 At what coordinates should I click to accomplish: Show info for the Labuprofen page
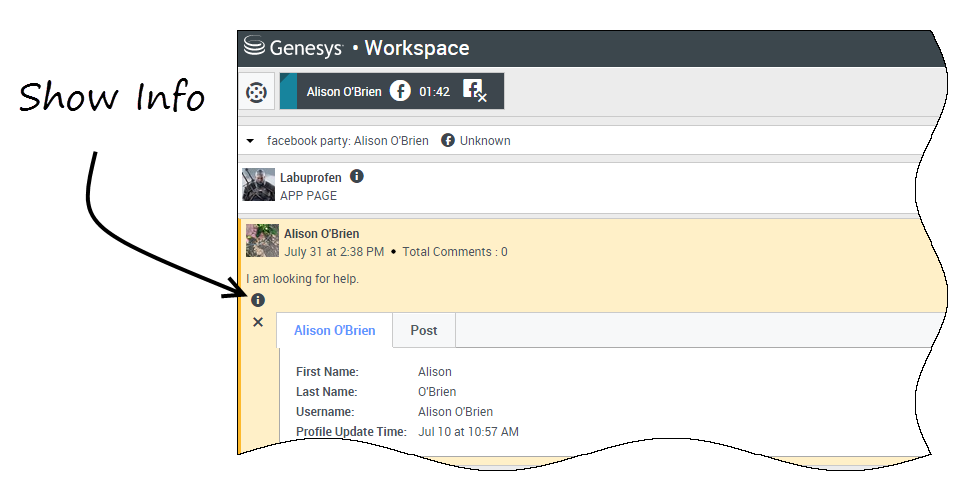(x=357, y=177)
